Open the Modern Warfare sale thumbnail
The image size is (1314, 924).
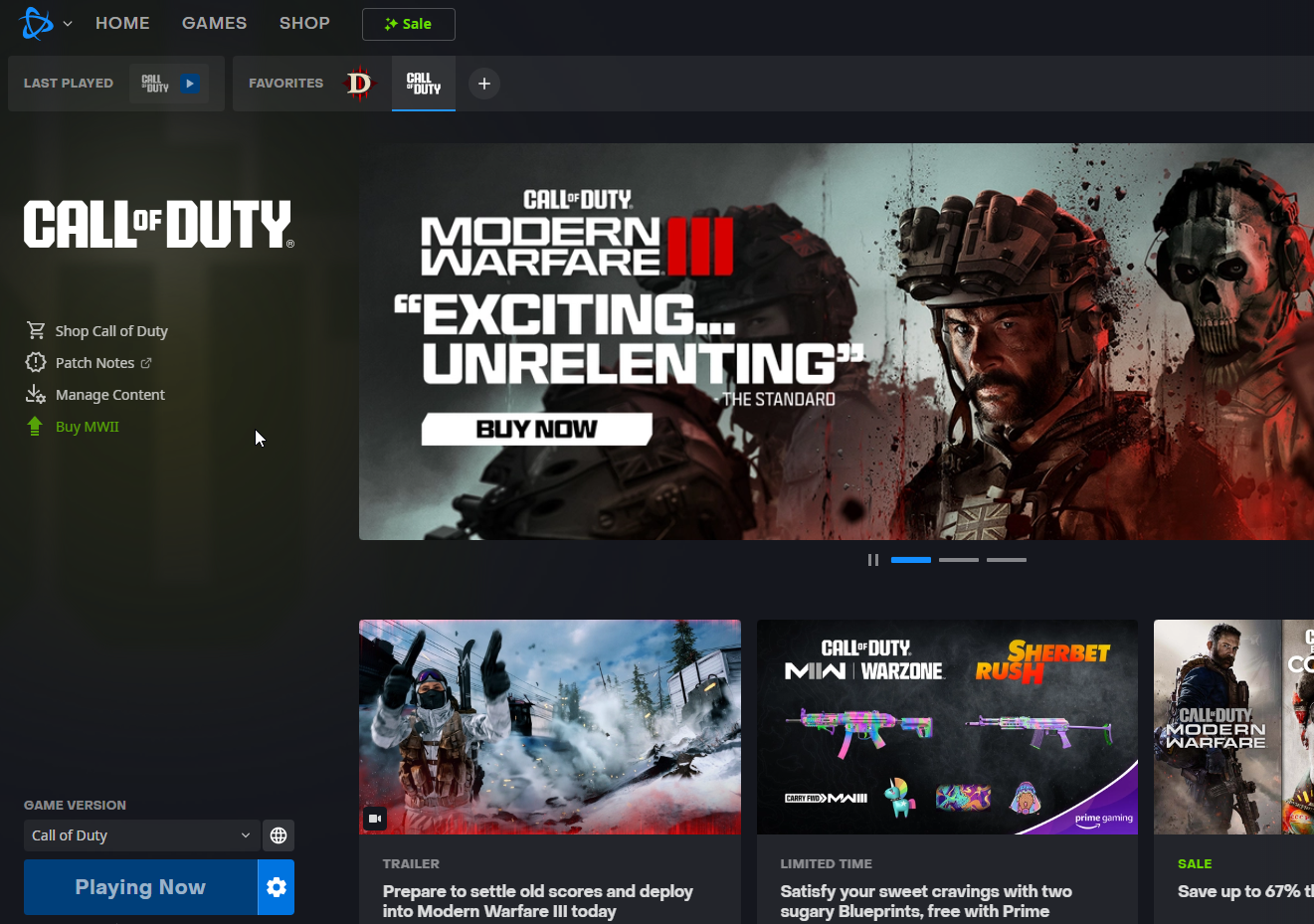pos(1233,727)
